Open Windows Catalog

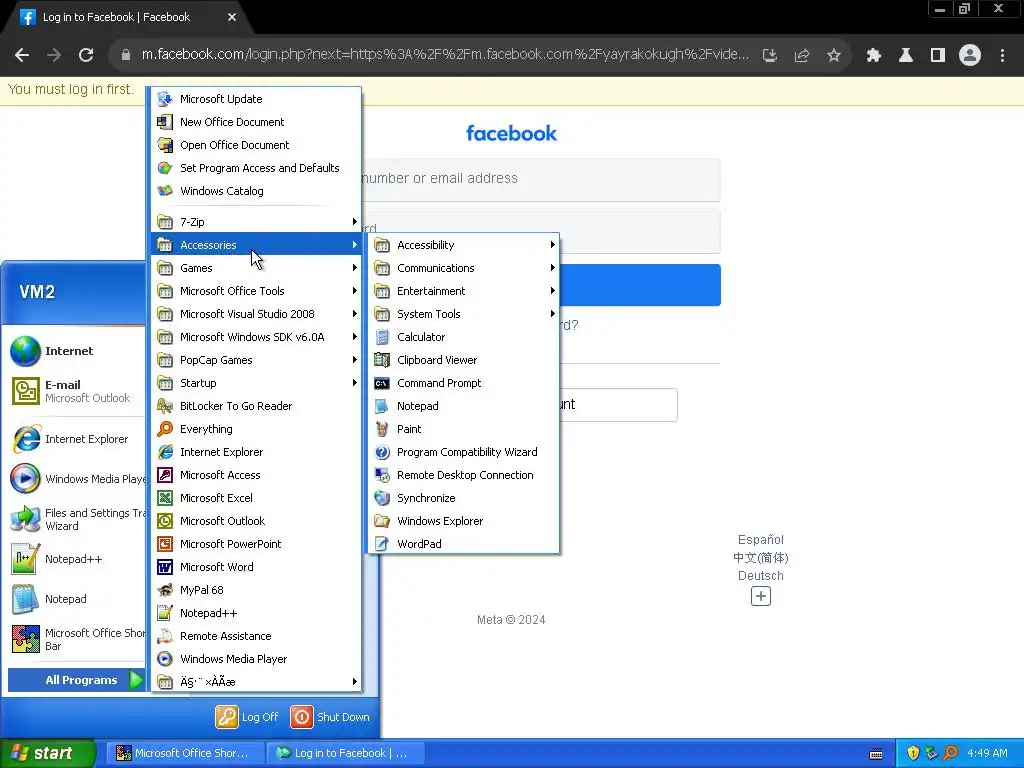click(256, 191)
